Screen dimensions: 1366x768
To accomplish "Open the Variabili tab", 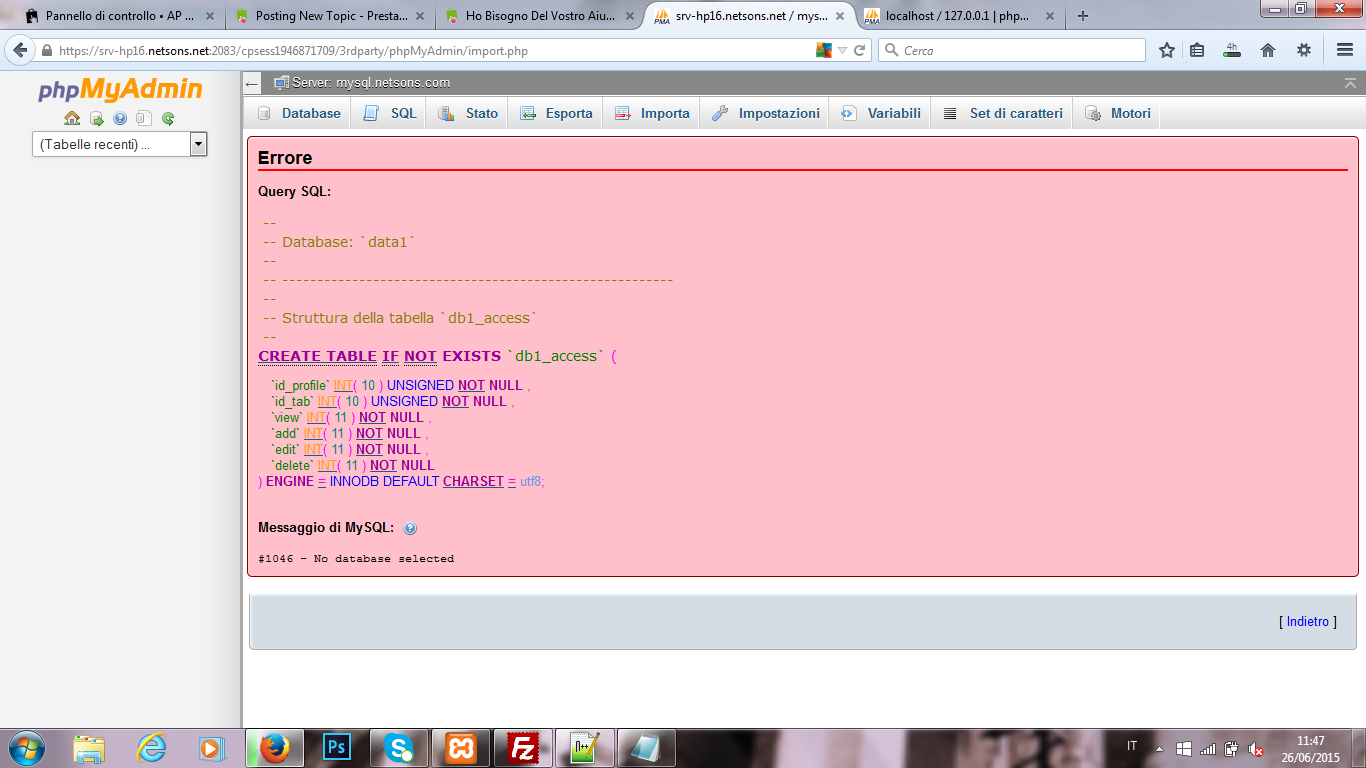I will point(880,114).
